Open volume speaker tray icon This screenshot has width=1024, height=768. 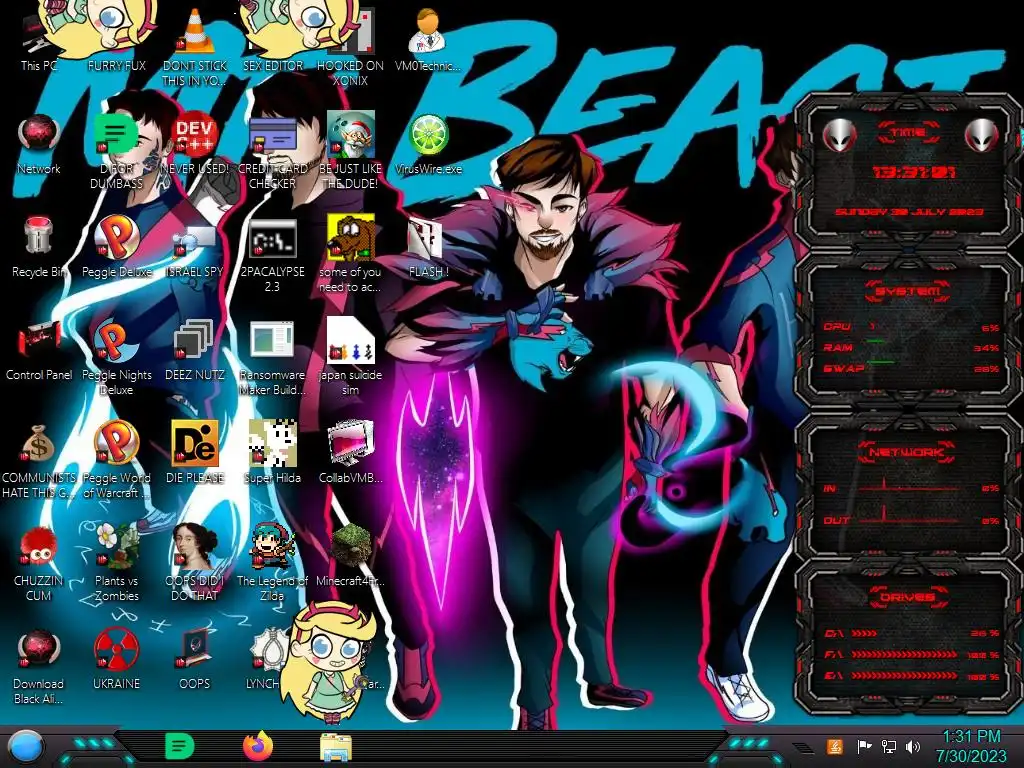(913, 746)
